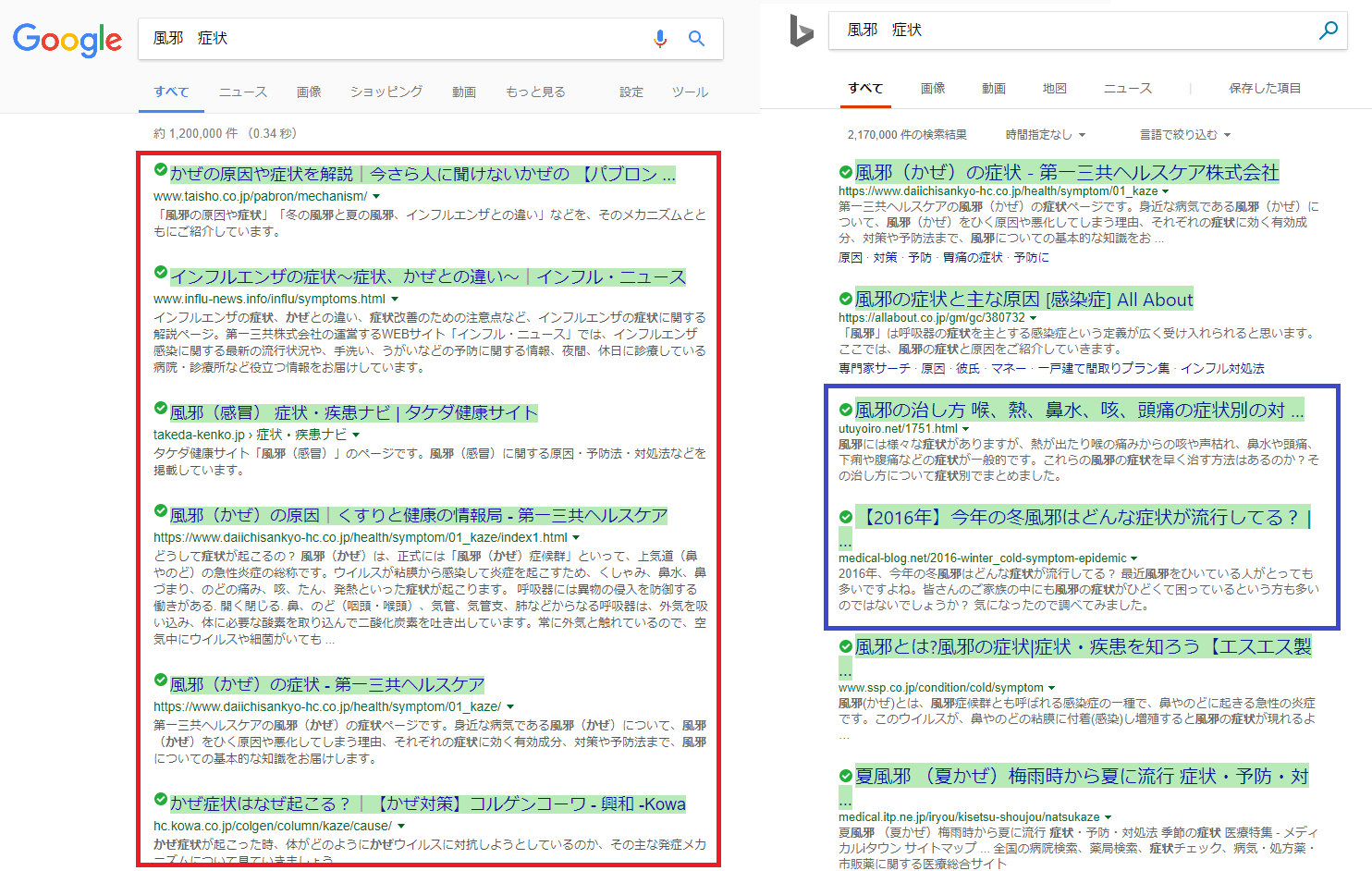This screenshot has height=871, width=1372.
Task: Select Bing すべて tab
Action: tap(865, 88)
